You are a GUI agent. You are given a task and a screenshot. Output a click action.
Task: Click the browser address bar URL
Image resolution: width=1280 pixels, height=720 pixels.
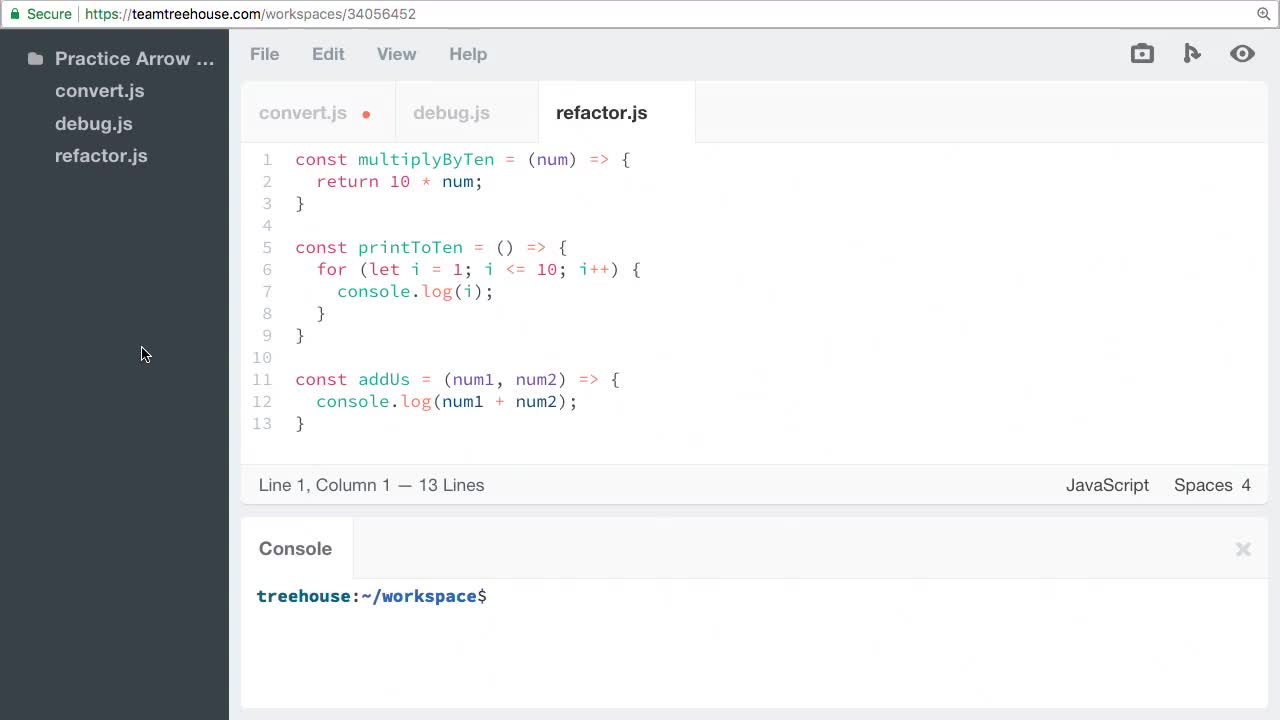tap(250, 14)
